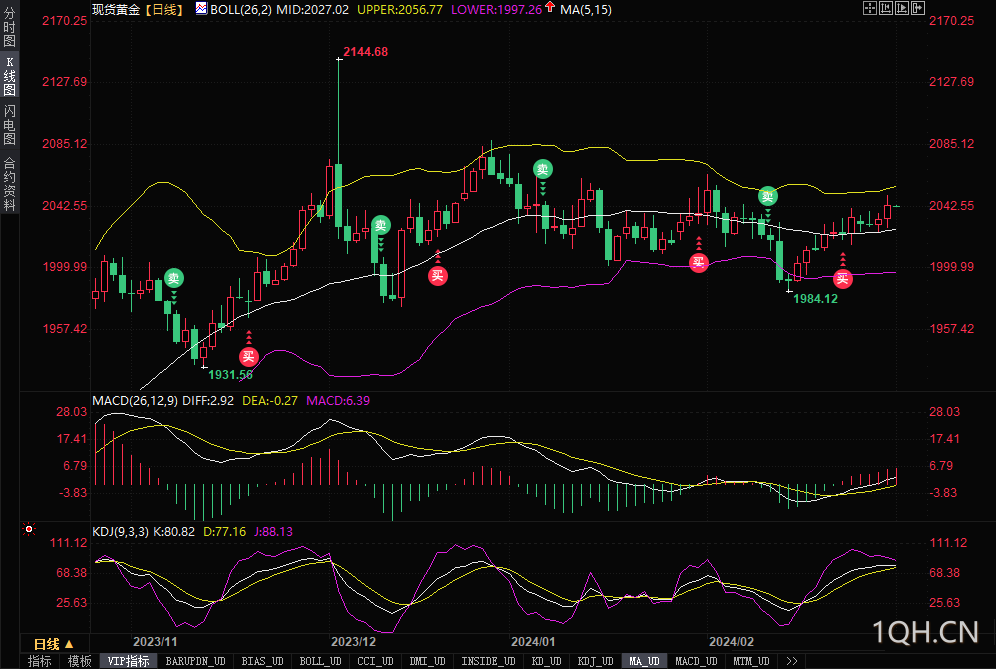The height and width of the screenshot is (669, 996).
Task: Click the 2023/12 date label on time axis
Action: click(353, 642)
